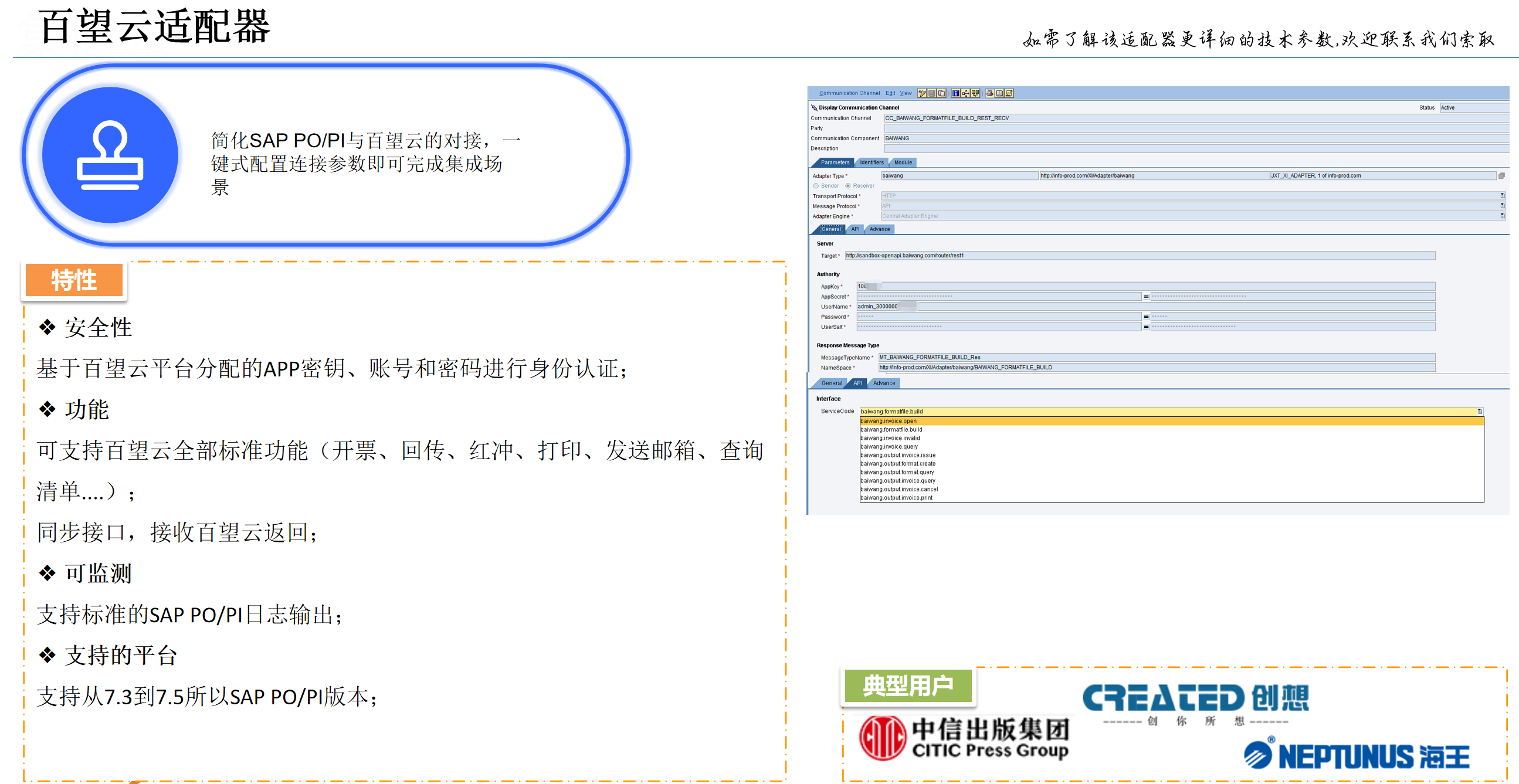Choose baiwang.invoice.invalid from the list
1519x784 pixels.
(x=1171, y=438)
